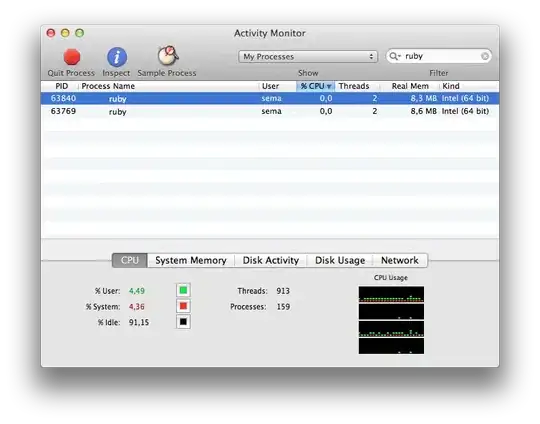Click the green % User color swatch
The image size is (540, 424).
click(x=183, y=290)
